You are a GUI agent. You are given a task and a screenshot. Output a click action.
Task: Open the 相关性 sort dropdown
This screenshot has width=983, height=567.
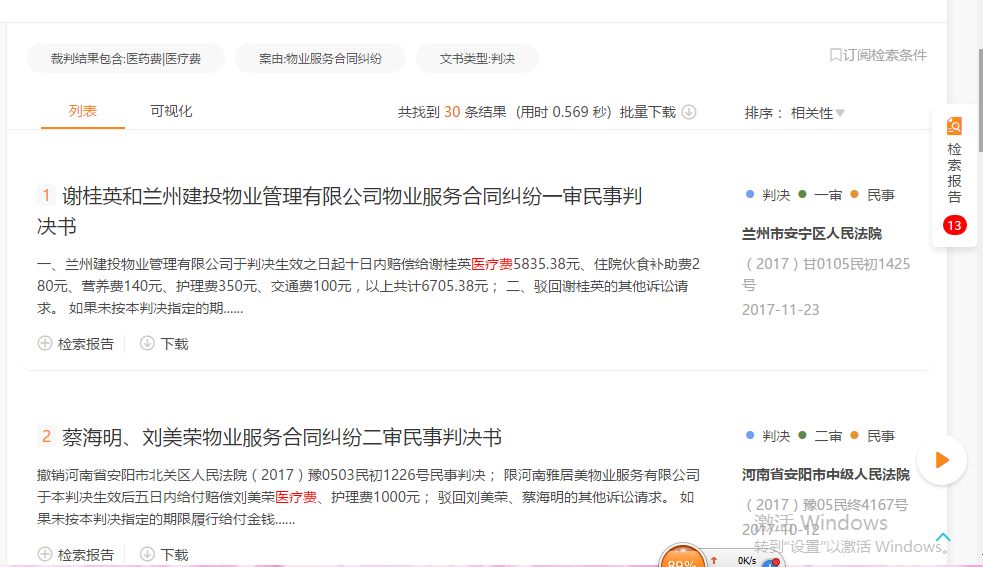point(817,113)
